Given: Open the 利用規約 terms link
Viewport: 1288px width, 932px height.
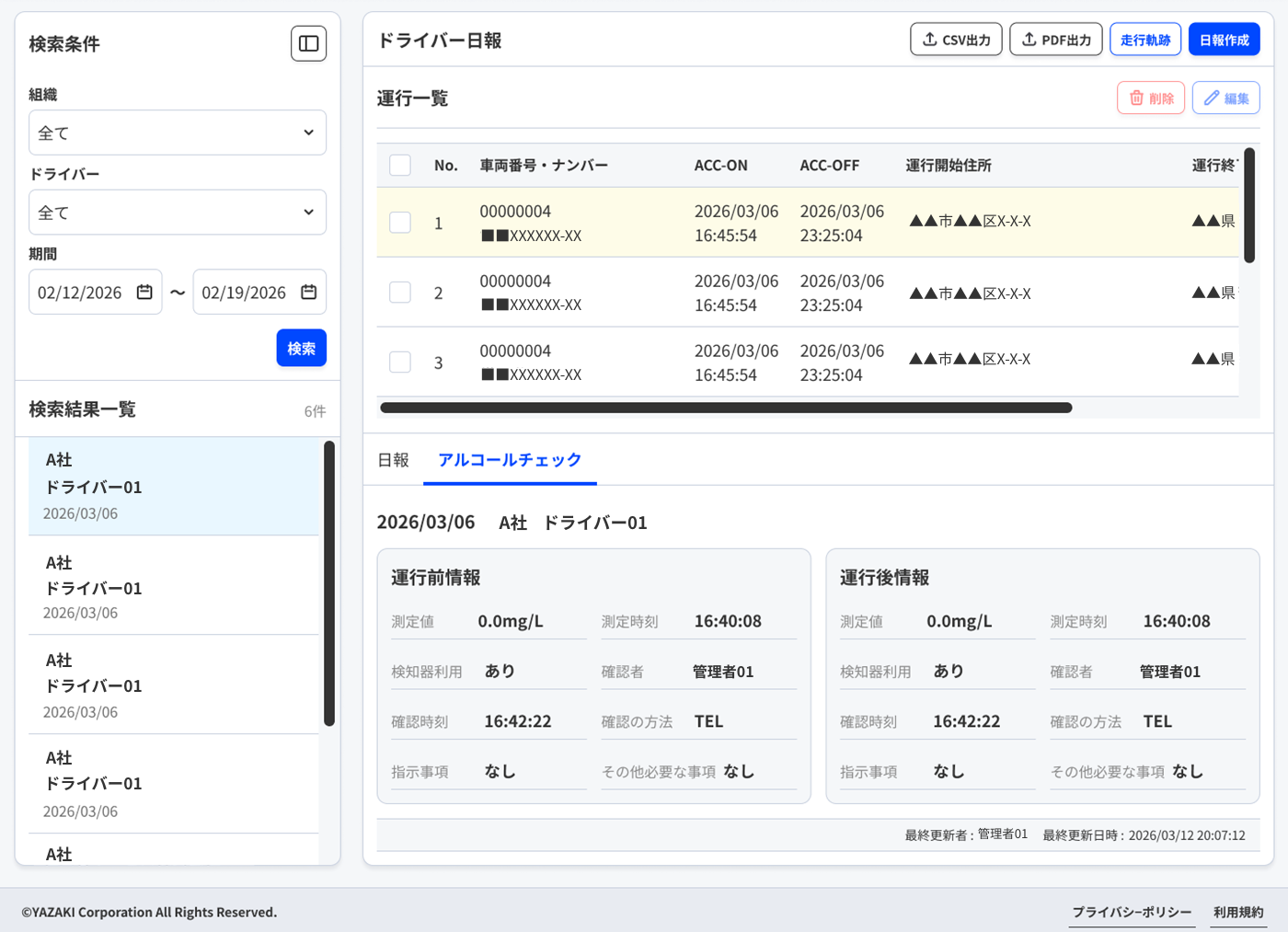Looking at the screenshot, I should (x=1238, y=913).
